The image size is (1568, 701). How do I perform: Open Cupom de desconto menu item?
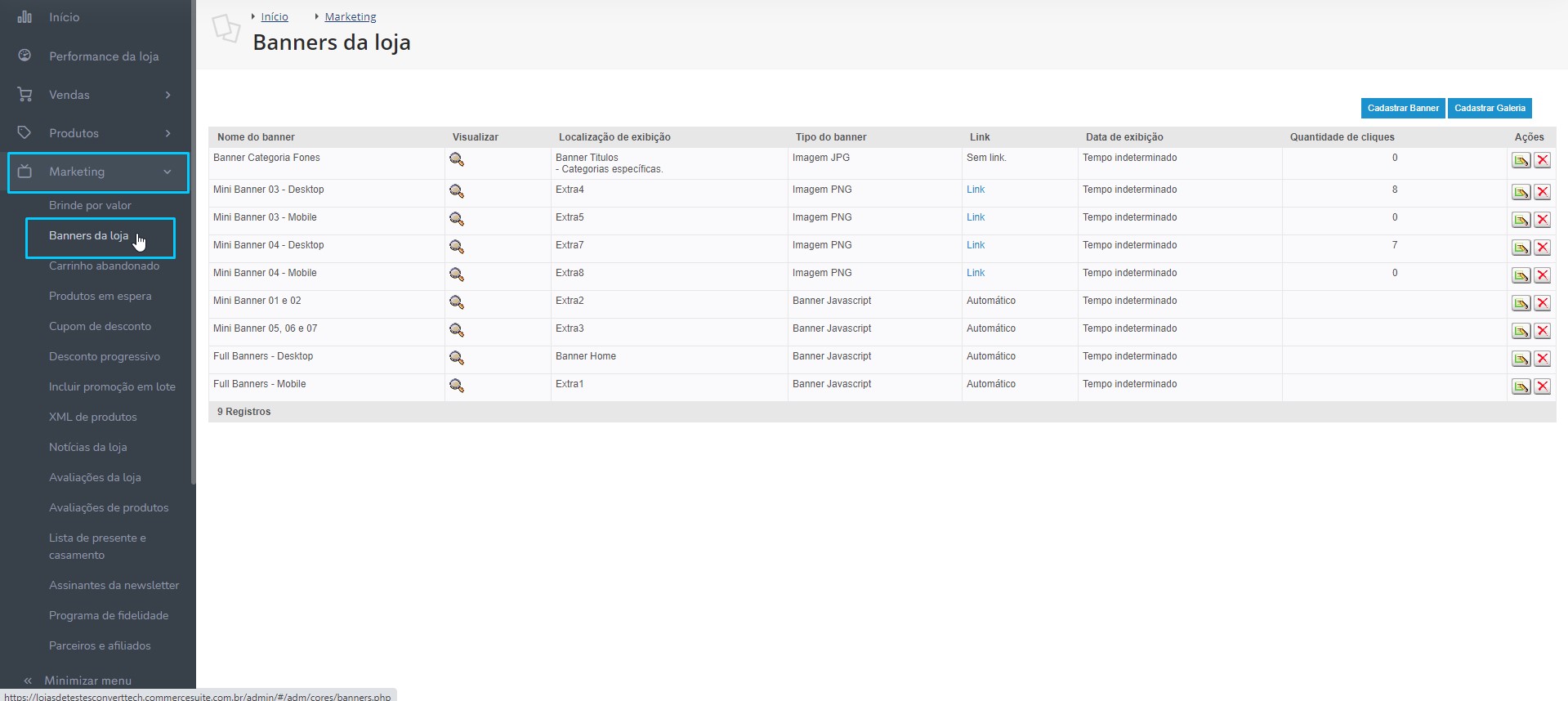coord(100,327)
